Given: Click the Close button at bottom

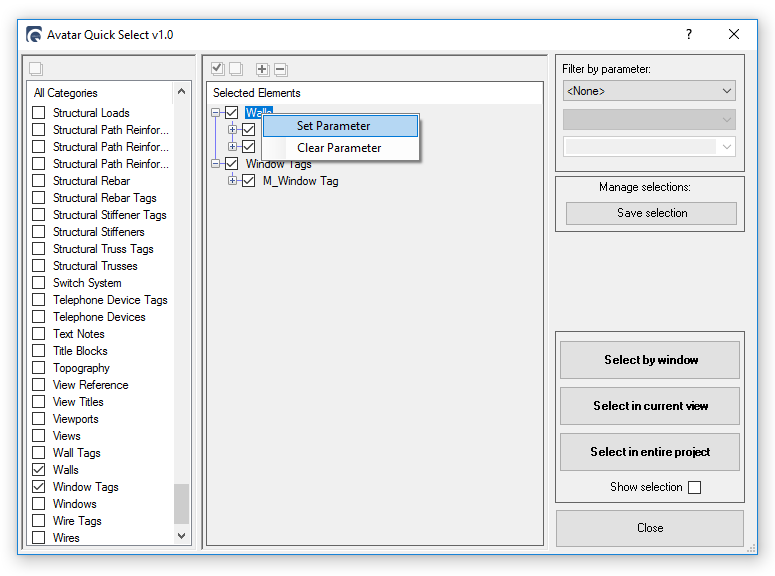Looking at the screenshot, I should 649,528.
